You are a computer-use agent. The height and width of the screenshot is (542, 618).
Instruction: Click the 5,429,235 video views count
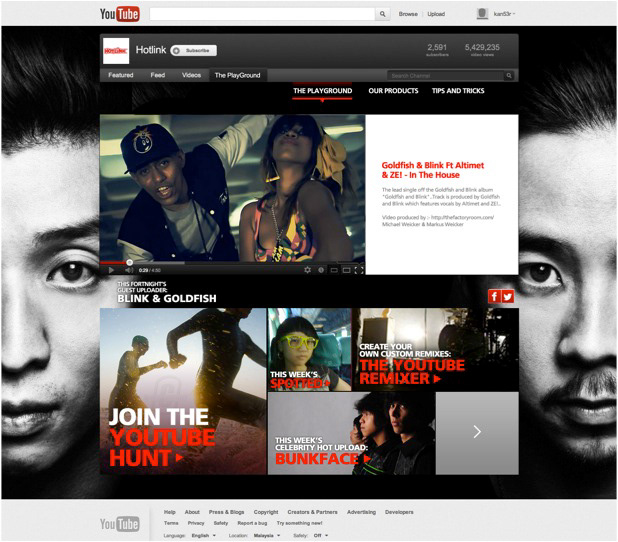point(482,50)
